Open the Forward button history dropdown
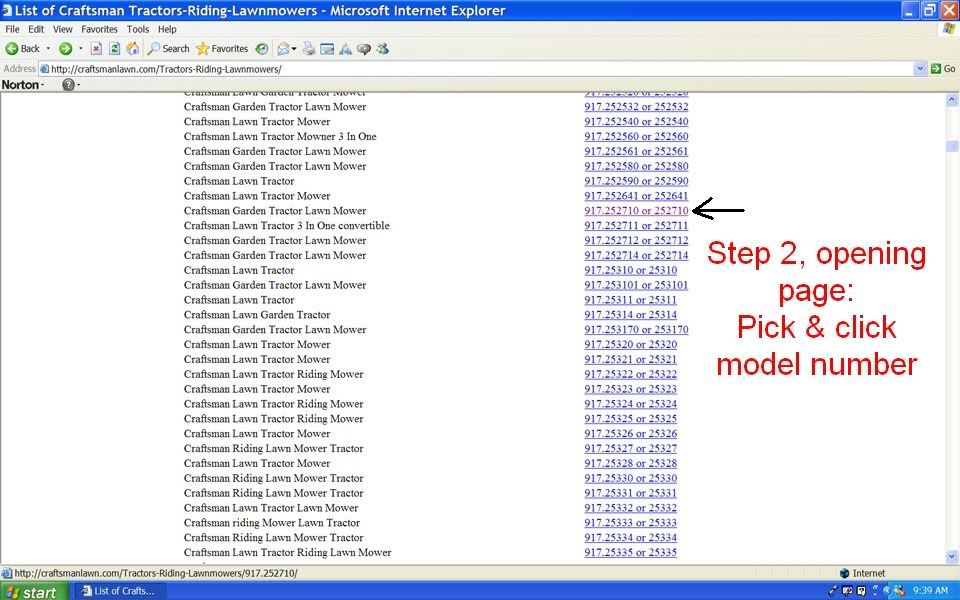Image resolution: width=960 pixels, height=600 pixels. [80, 49]
